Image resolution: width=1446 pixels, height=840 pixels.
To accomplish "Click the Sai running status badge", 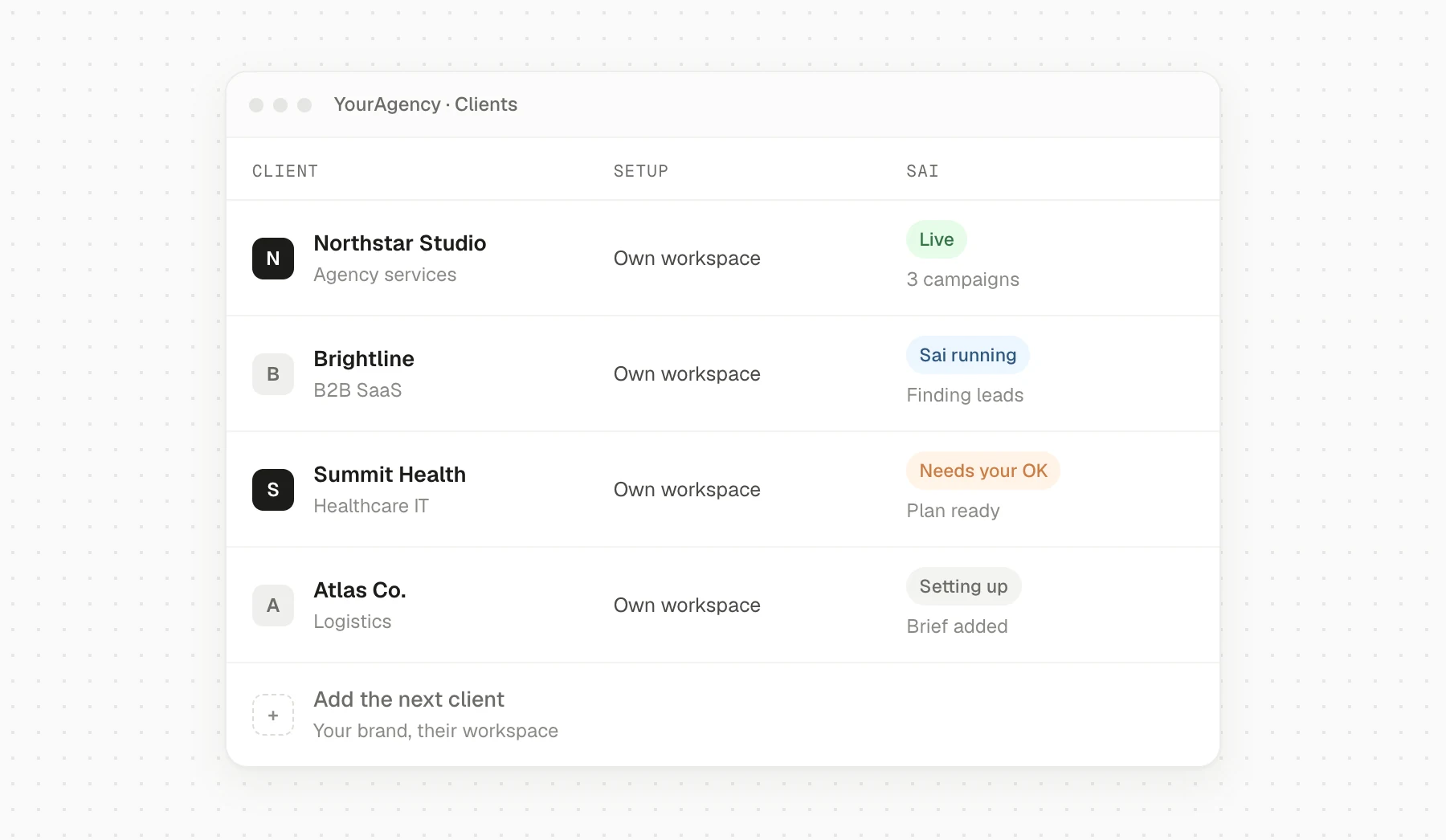I will 968,355.
